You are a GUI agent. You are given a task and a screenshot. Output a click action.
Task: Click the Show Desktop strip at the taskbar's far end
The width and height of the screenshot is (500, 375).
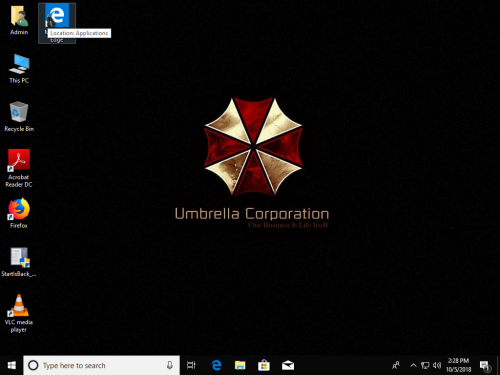pyautogui.click(x=498, y=365)
